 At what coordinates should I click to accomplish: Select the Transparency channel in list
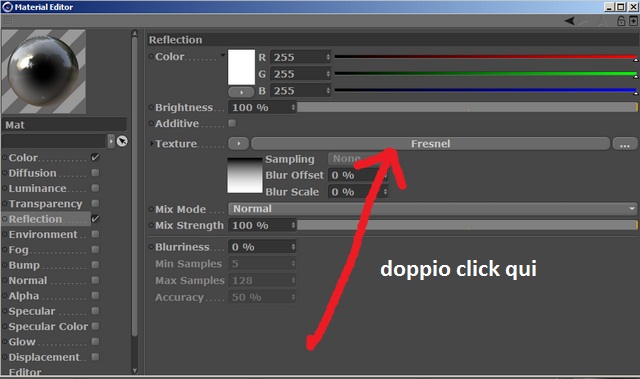(47, 204)
